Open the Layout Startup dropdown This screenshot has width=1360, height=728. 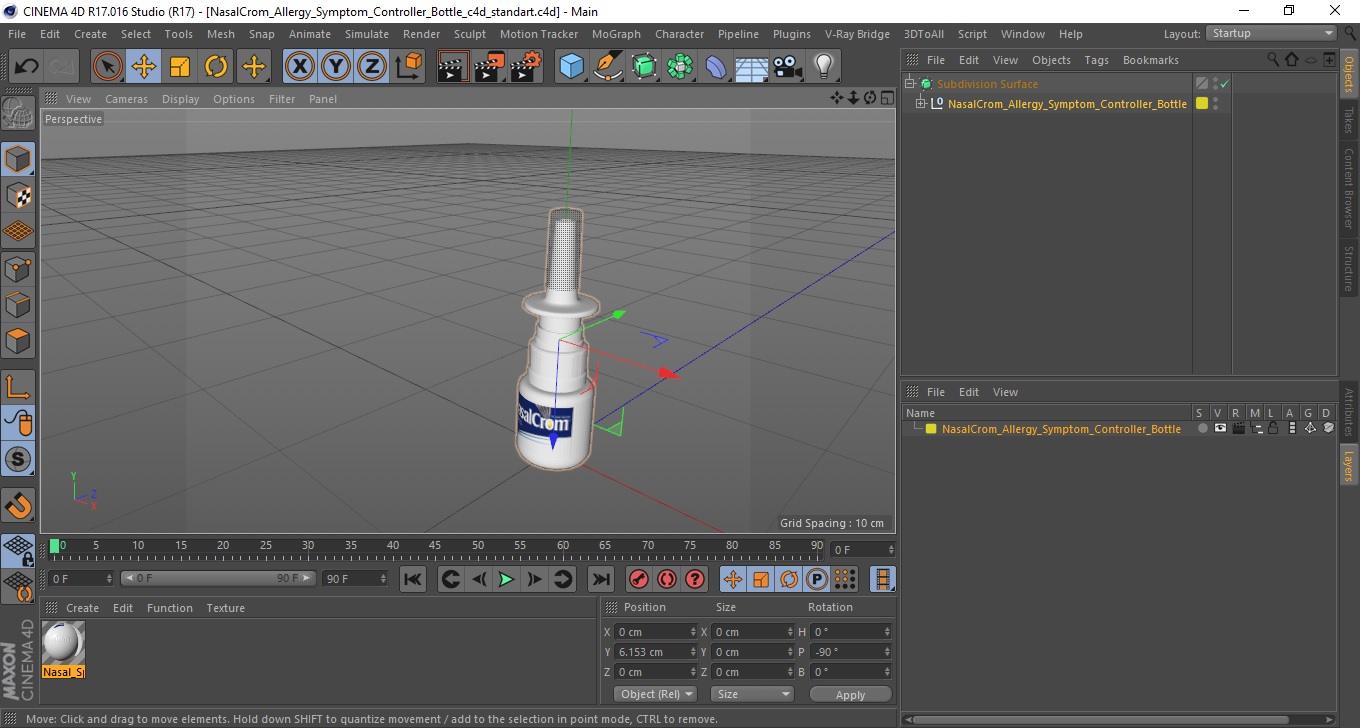pyautogui.click(x=1271, y=33)
